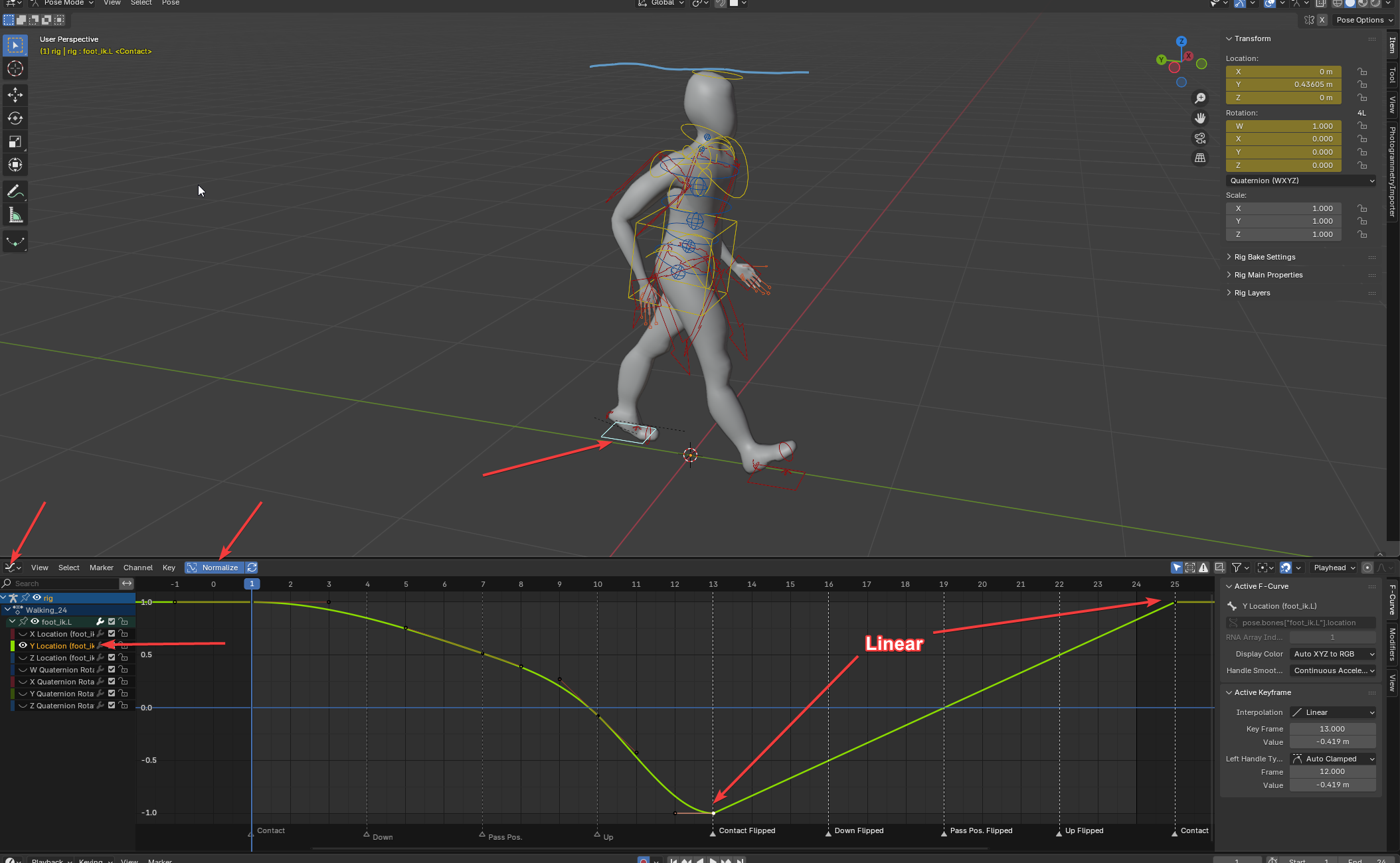The width and height of the screenshot is (1400, 863).
Task: Select the Move tool in toolbar
Action: click(15, 95)
